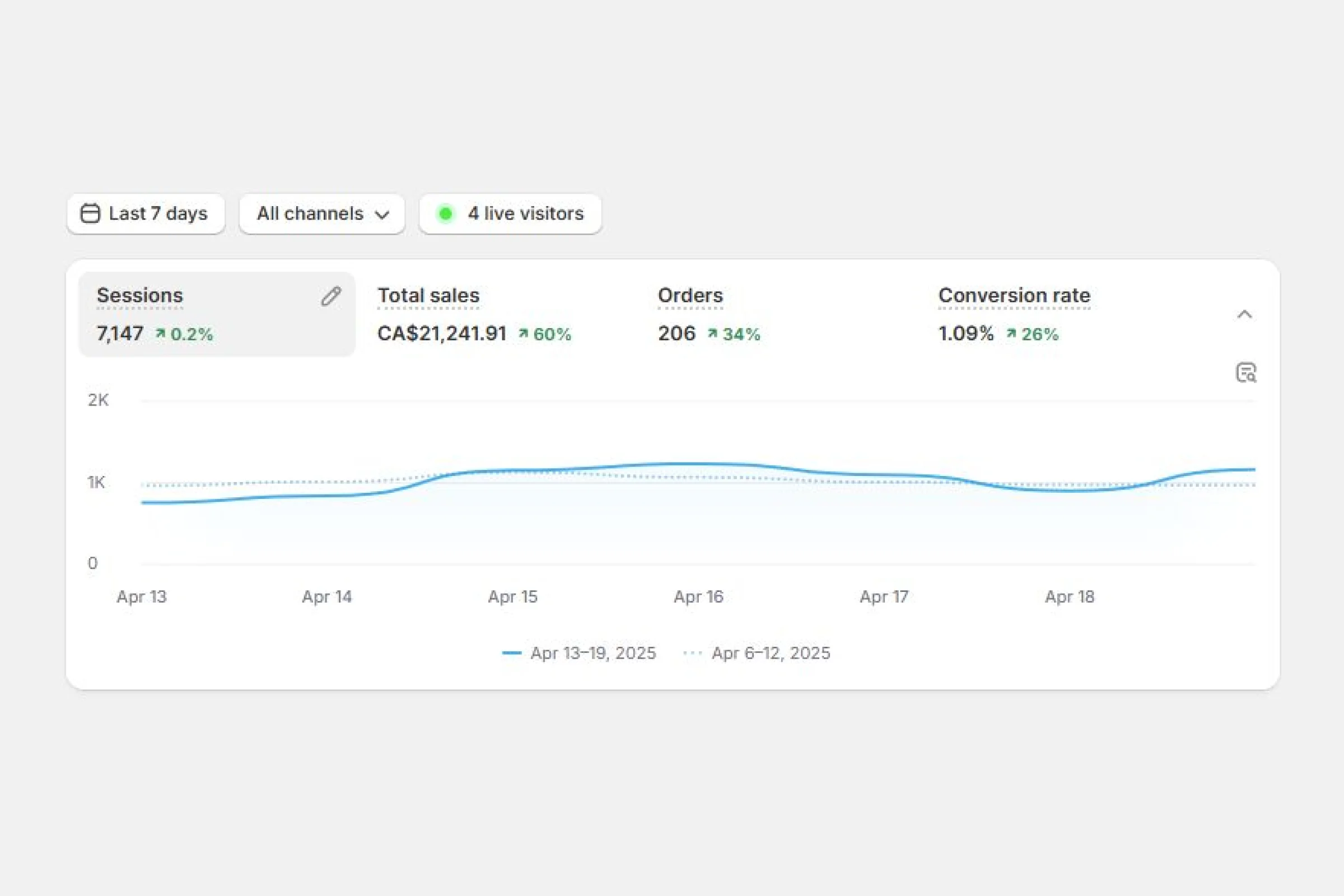The image size is (1344, 896).
Task: Switch to the Total sales metric
Action: click(428, 296)
